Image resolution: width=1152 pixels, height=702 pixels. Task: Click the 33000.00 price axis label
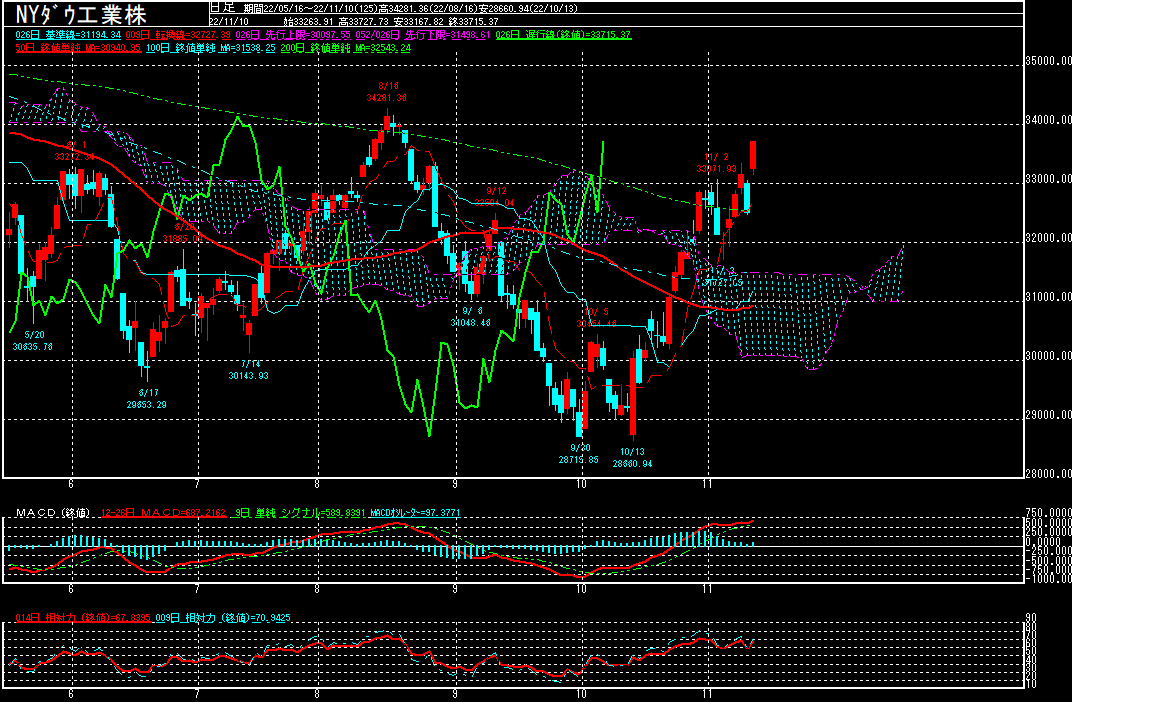point(1049,178)
